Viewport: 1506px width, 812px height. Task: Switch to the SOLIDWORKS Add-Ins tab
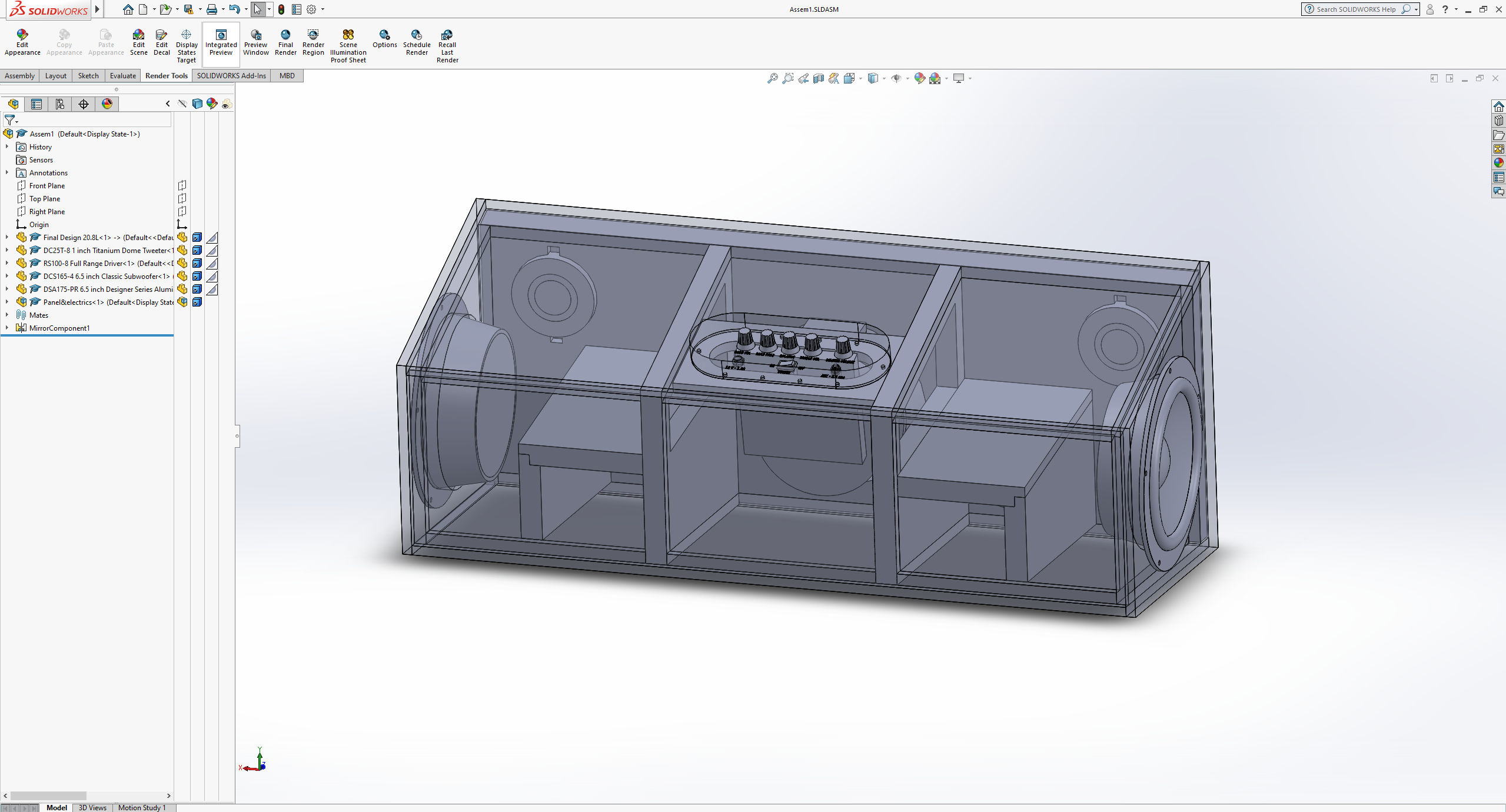(231, 75)
